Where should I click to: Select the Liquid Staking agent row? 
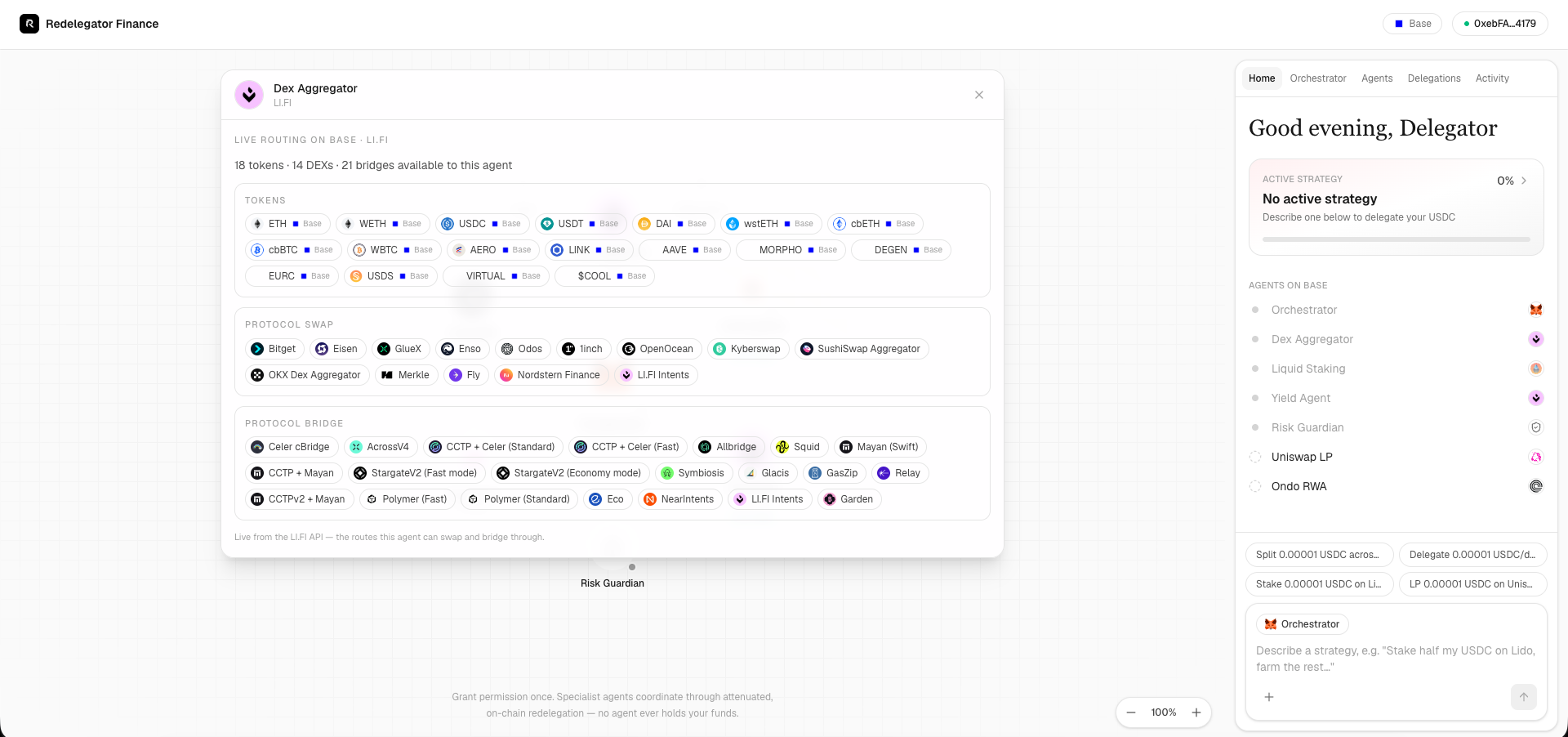[x=1396, y=368]
